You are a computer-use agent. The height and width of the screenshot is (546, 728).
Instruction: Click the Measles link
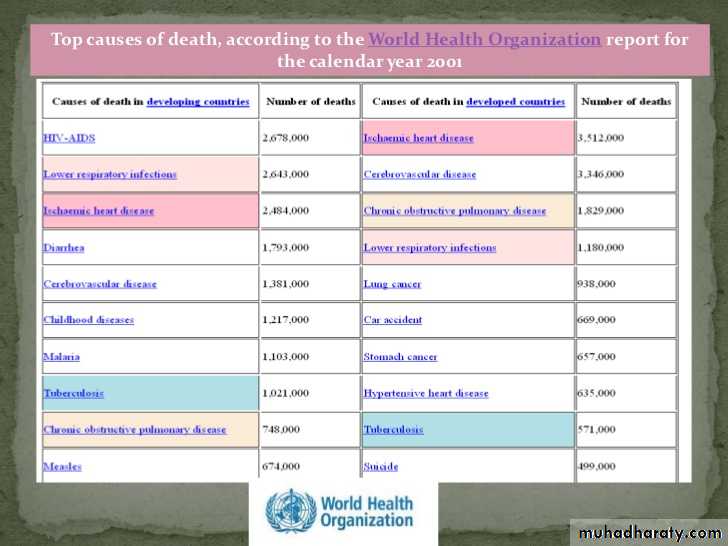click(x=62, y=467)
